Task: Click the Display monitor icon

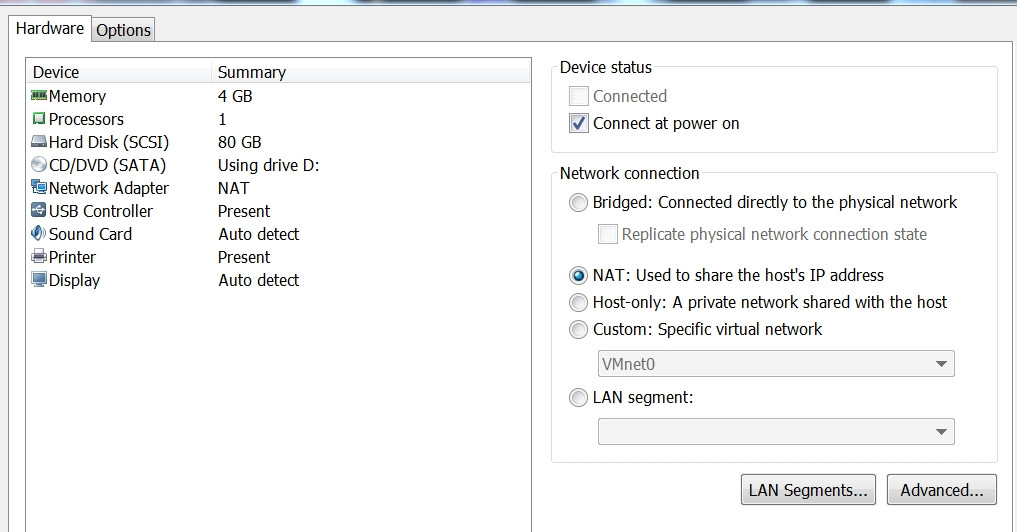Action: [x=39, y=280]
